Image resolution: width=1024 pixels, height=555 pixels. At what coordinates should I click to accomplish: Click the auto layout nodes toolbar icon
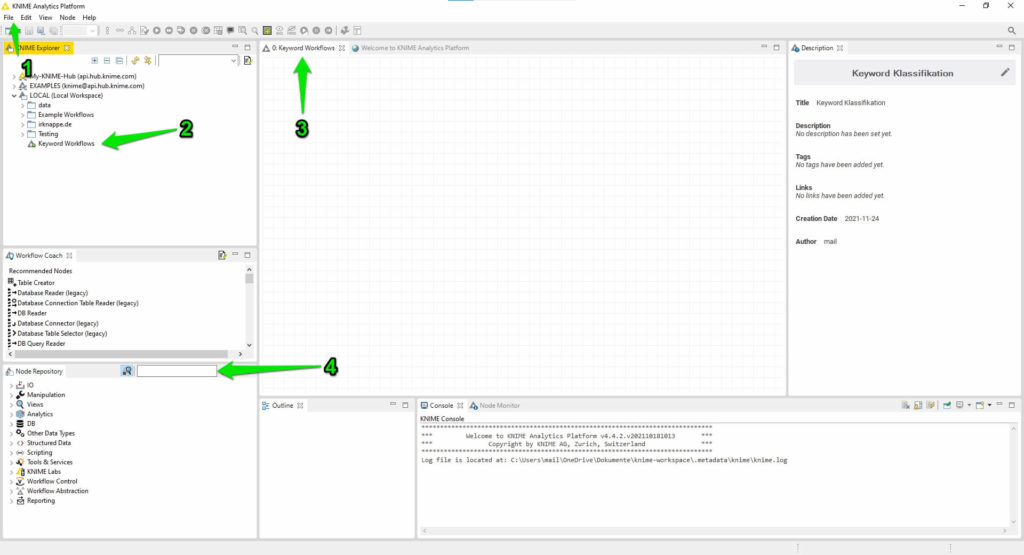[132, 31]
